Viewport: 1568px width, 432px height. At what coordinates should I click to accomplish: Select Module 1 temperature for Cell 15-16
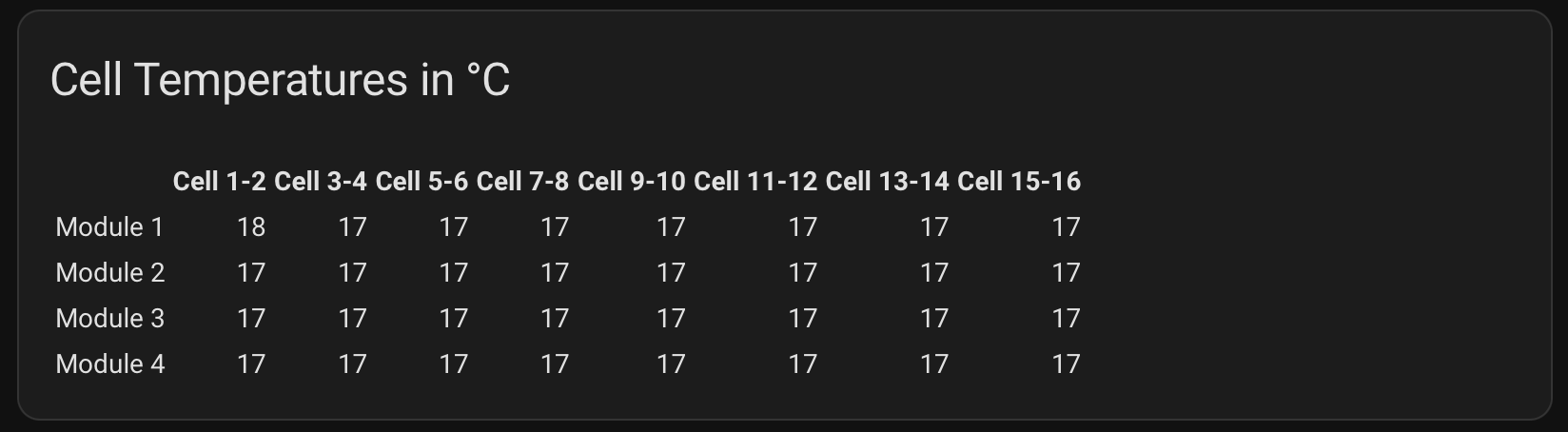tap(1066, 226)
